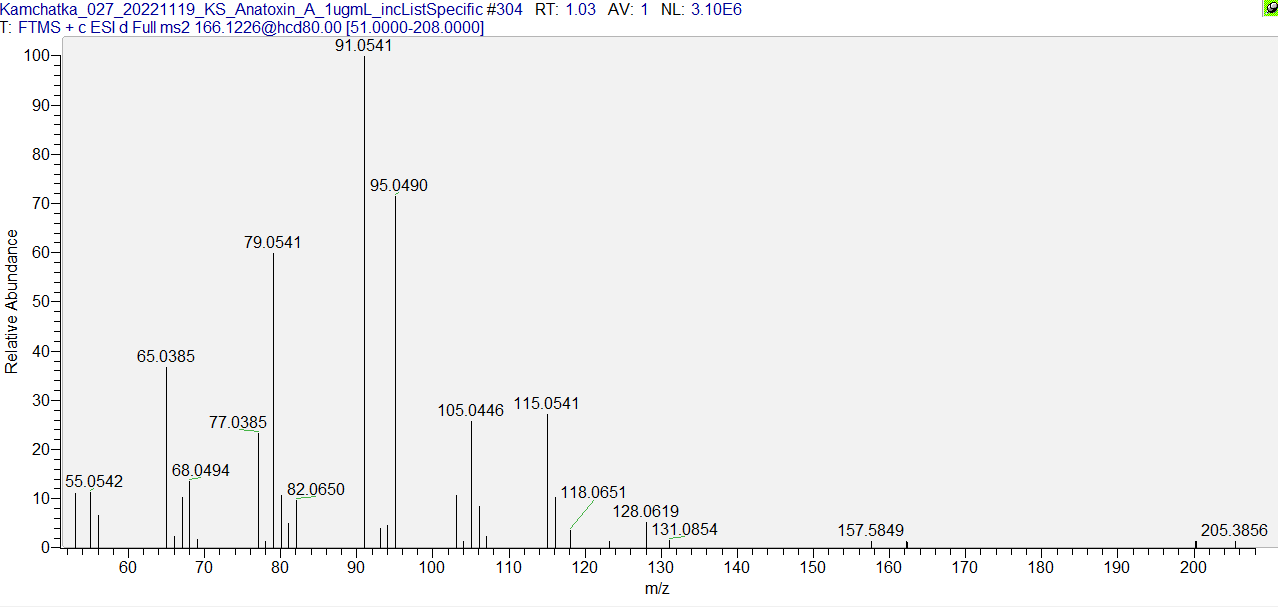Click the 118.0651 peak label
Image resolution: width=1278 pixels, height=607 pixels.
point(593,492)
